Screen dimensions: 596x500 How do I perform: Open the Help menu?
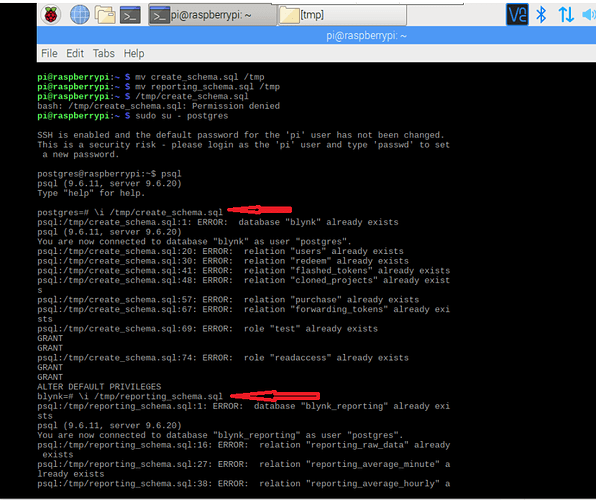point(134,53)
